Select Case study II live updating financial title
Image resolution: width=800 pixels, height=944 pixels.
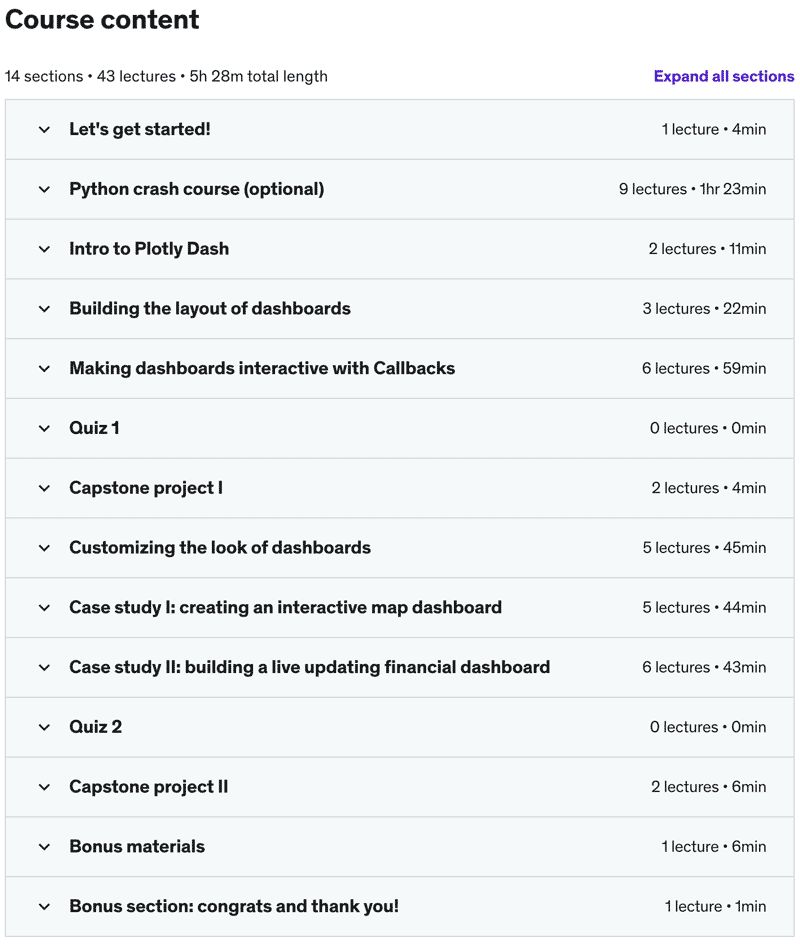tap(309, 667)
